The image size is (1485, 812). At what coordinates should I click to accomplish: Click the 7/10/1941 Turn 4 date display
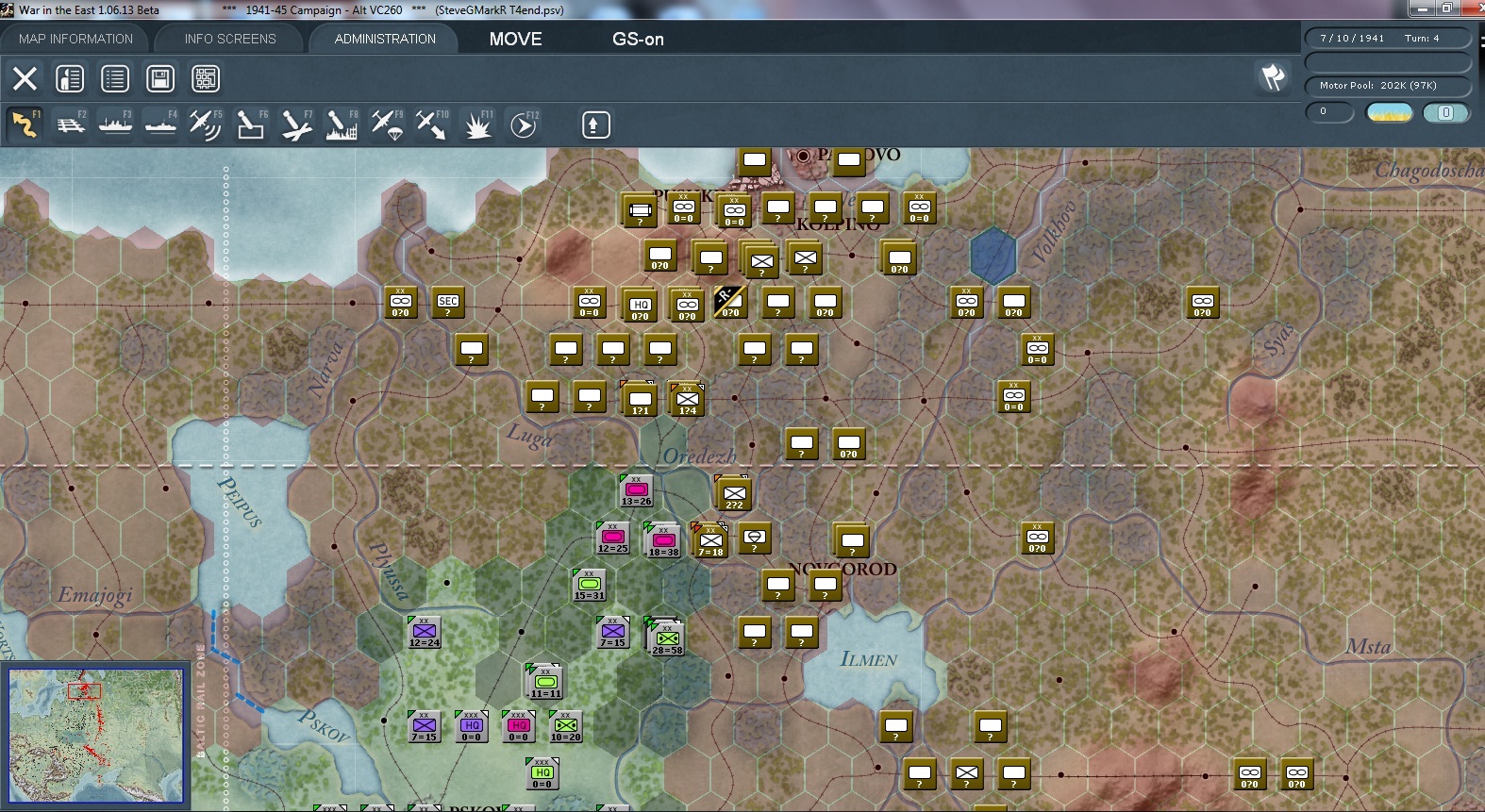point(1387,39)
